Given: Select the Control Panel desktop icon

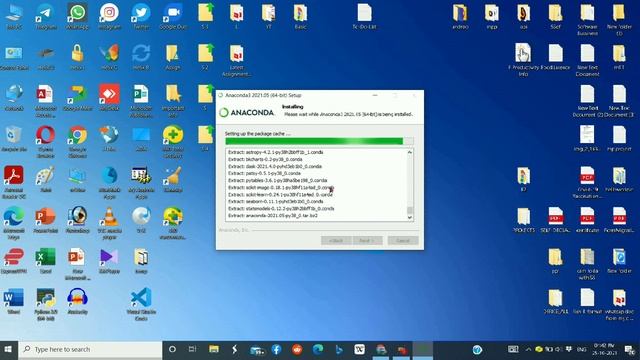Looking at the screenshot, I should (13, 57).
